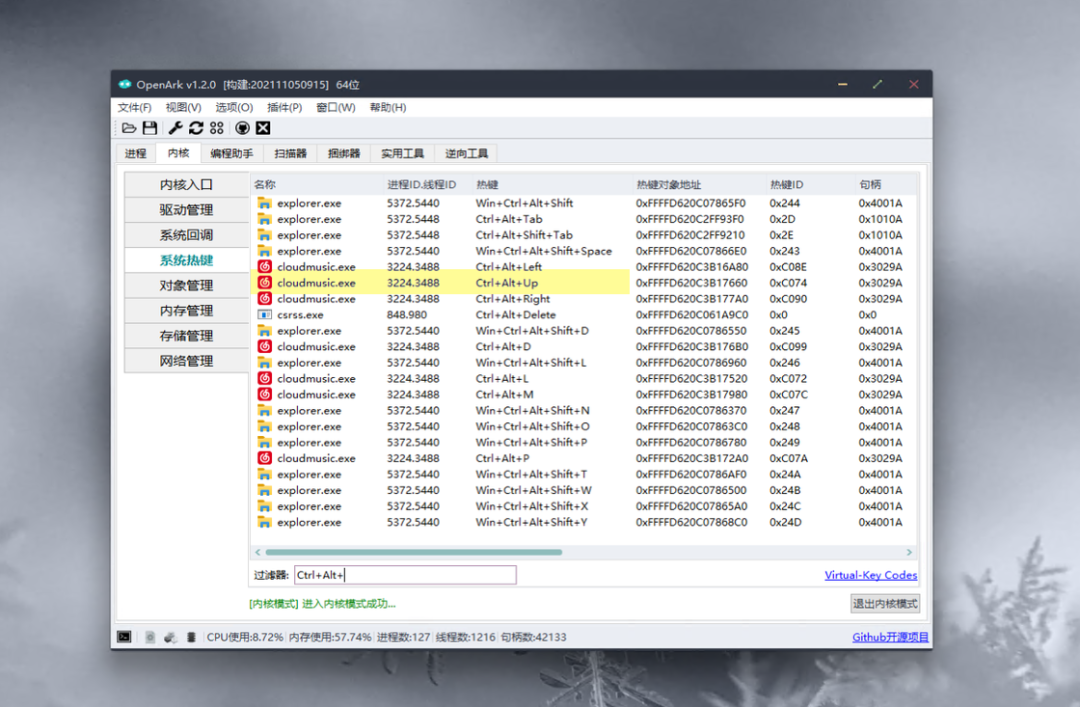The image size is (1080, 707).
Task: Open the 插件(P) menu
Action: click(x=284, y=107)
